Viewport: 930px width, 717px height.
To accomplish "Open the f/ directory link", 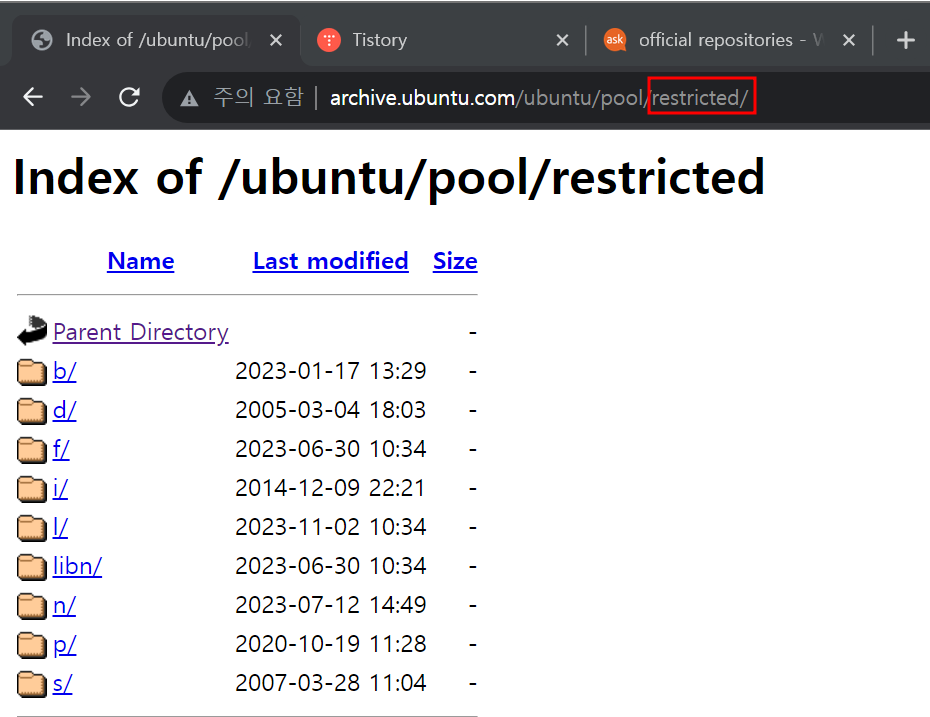I will point(61,449).
